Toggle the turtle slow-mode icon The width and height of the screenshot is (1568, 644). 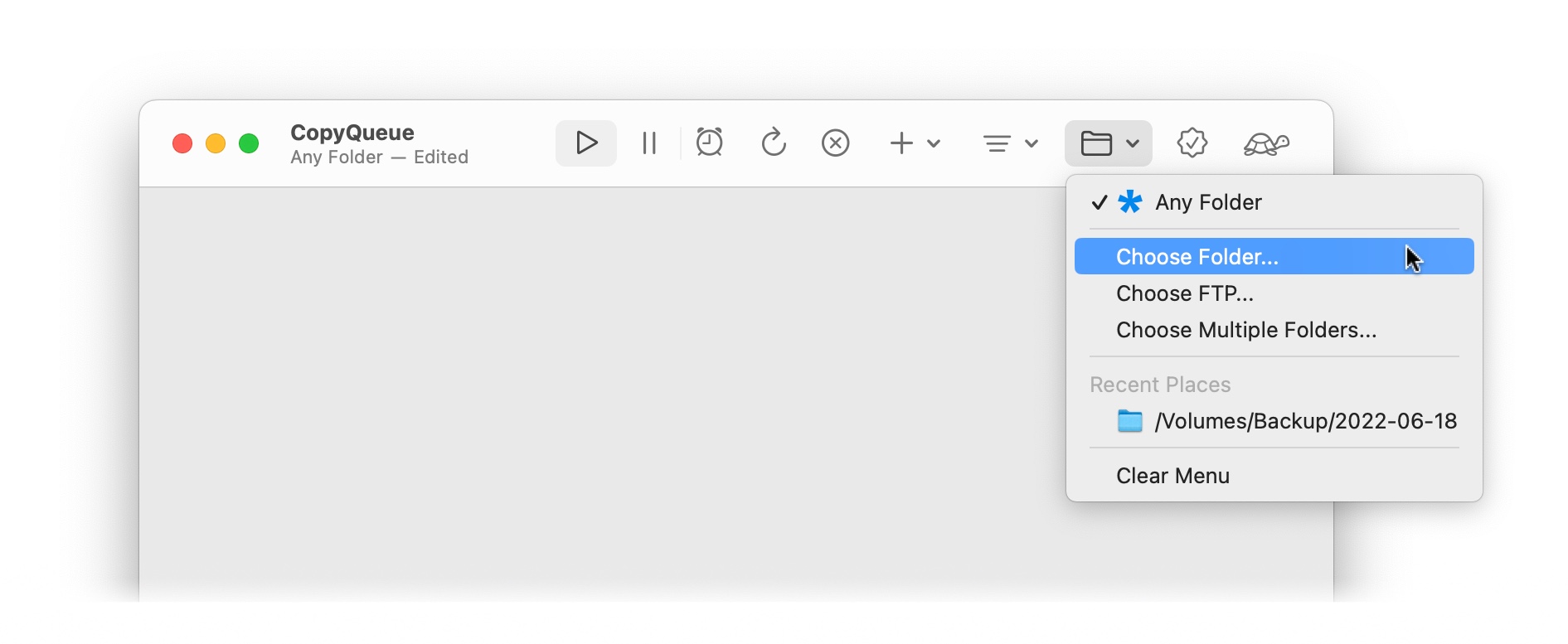coord(1266,144)
